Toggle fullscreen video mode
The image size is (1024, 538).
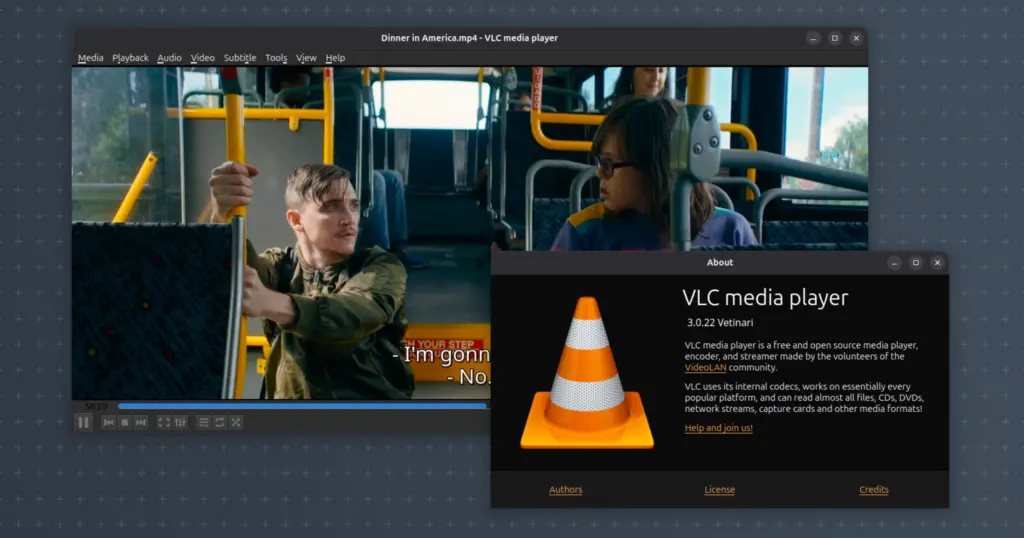[x=164, y=423]
